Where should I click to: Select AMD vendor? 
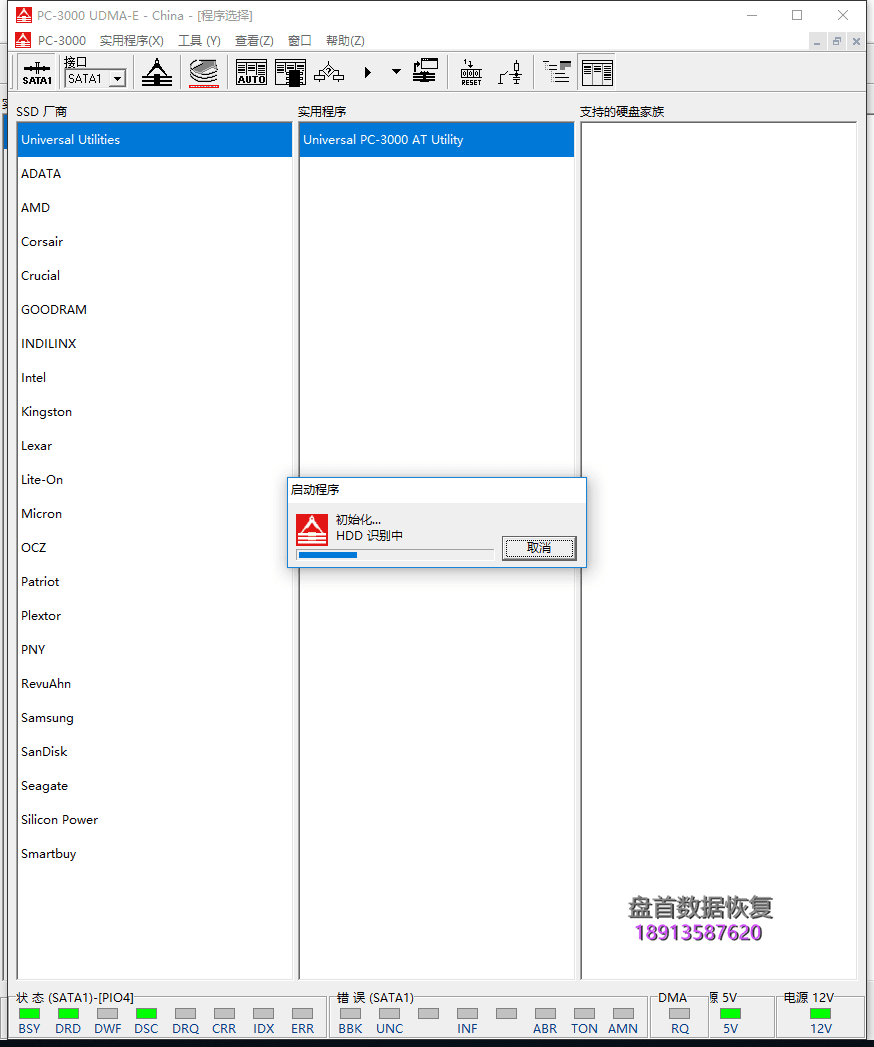[154, 208]
